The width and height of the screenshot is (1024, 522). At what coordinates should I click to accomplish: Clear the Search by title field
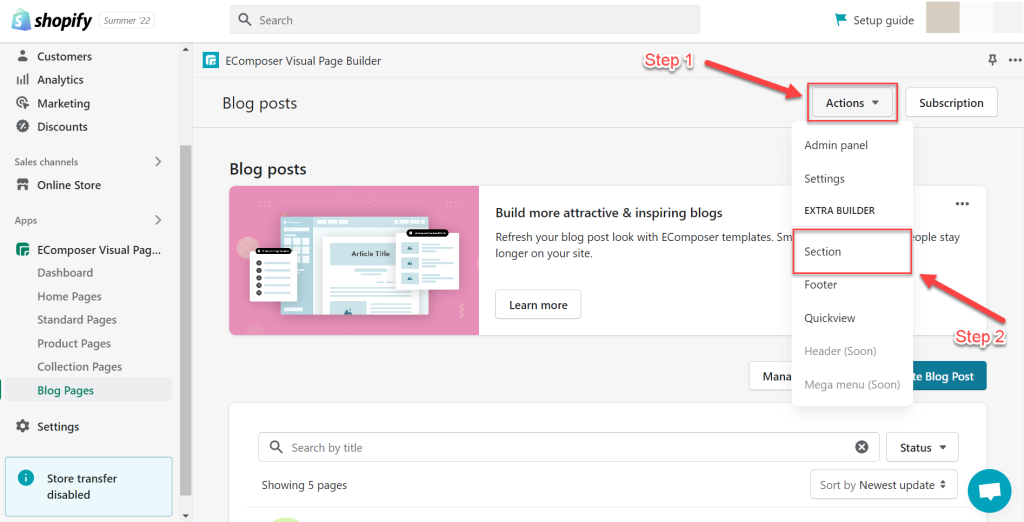click(x=862, y=447)
